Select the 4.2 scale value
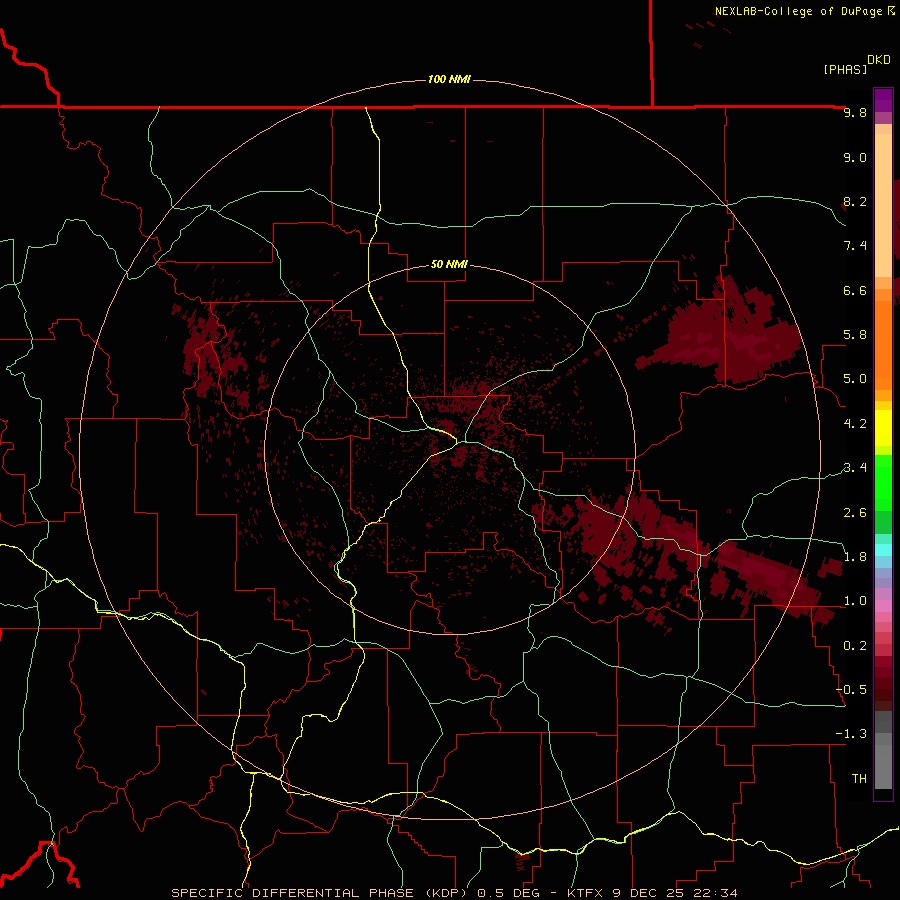Image resolution: width=900 pixels, height=900 pixels. pos(855,424)
